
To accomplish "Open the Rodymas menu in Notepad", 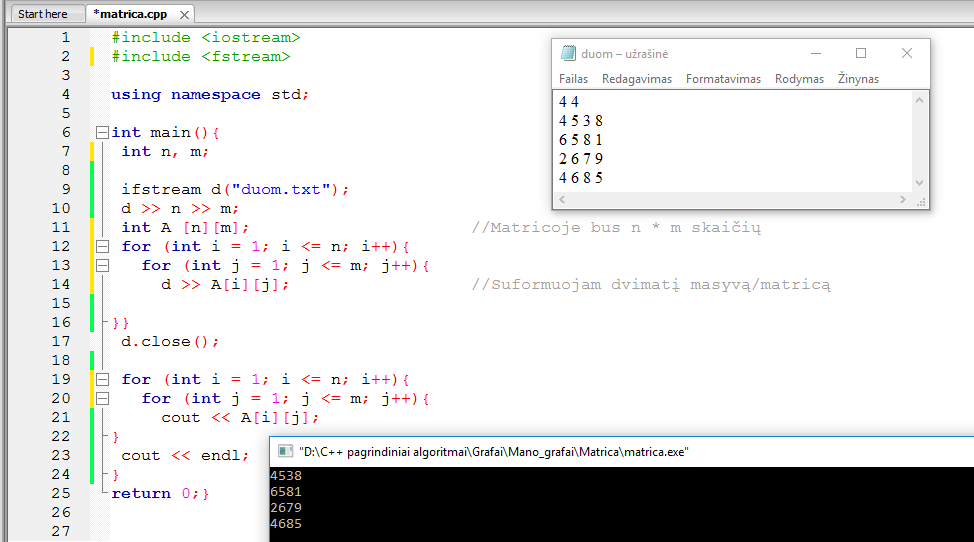I will click(799, 79).
